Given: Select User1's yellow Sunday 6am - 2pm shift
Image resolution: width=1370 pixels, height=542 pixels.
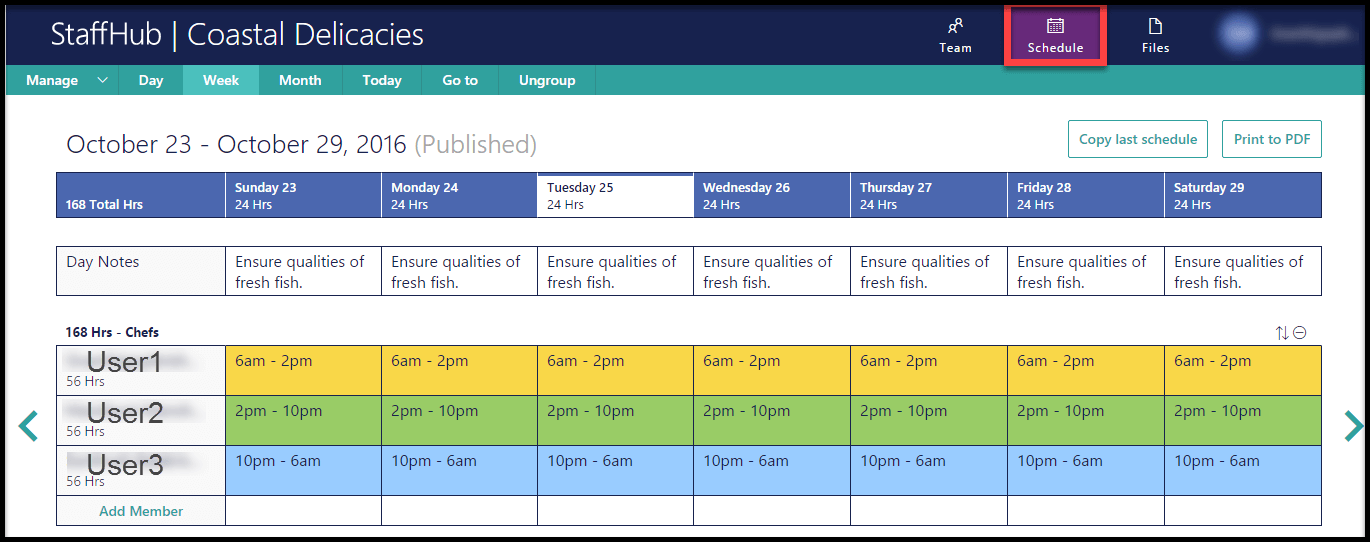Looking at the screenshot, I should point(303,370).
